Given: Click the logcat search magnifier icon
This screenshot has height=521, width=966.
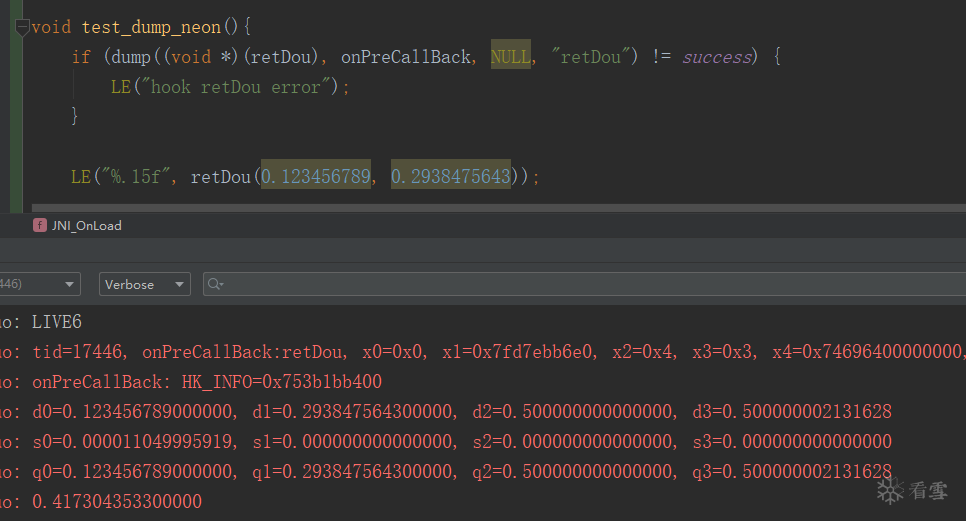Looking at the screenshot, I should click(215, 285).
